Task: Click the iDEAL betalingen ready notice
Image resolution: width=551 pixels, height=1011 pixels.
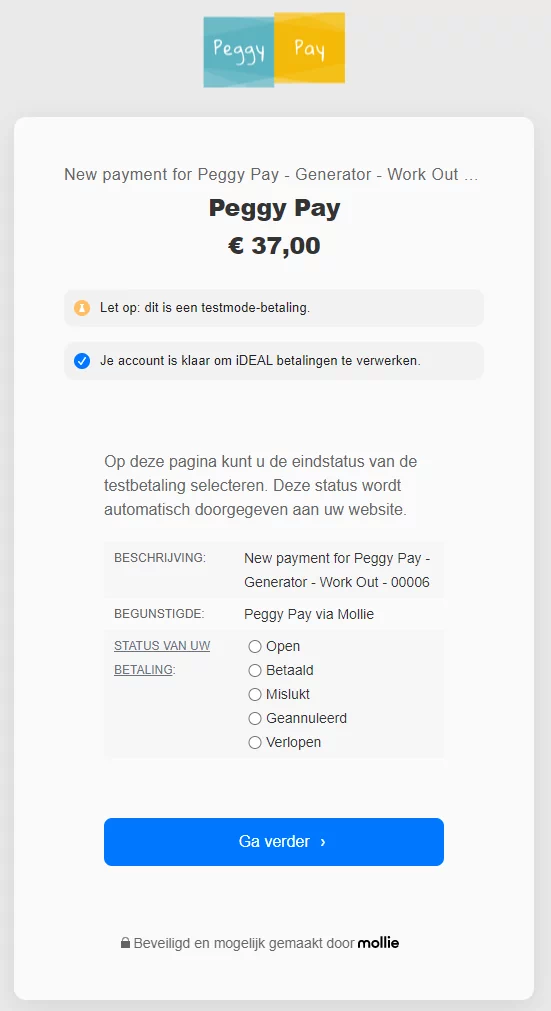Action: [x=274, y=361]
